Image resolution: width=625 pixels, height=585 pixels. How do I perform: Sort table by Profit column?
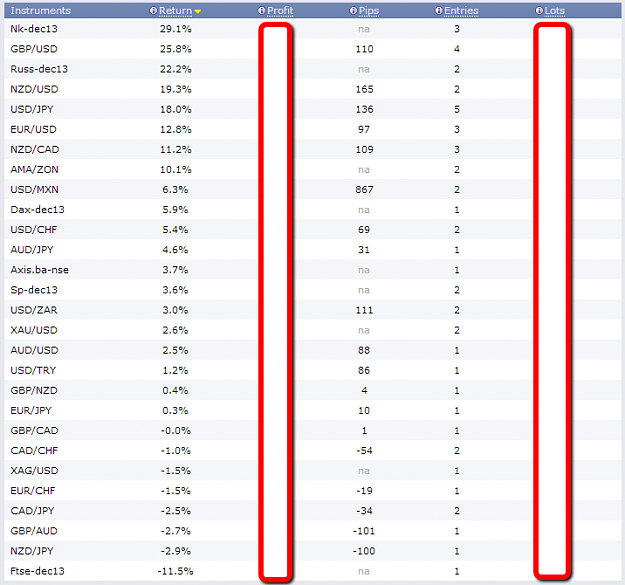point(280,11)
